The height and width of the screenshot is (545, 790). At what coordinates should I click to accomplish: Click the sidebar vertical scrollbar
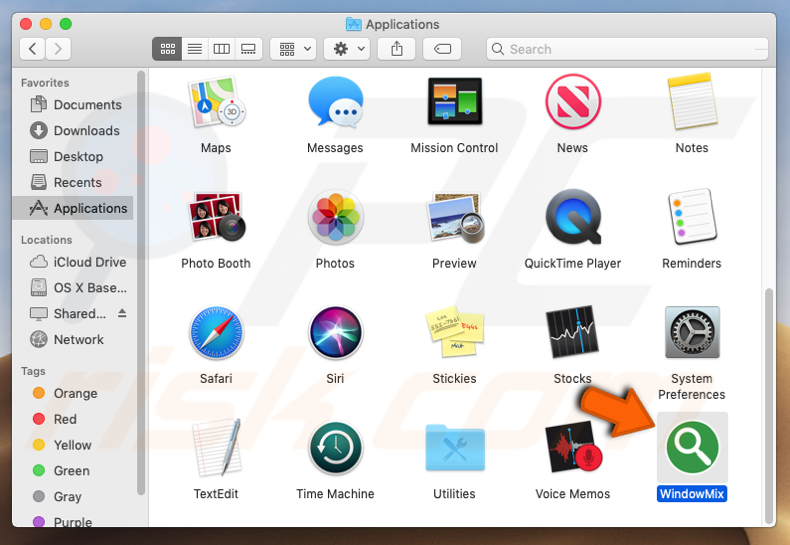click(141, 282)
